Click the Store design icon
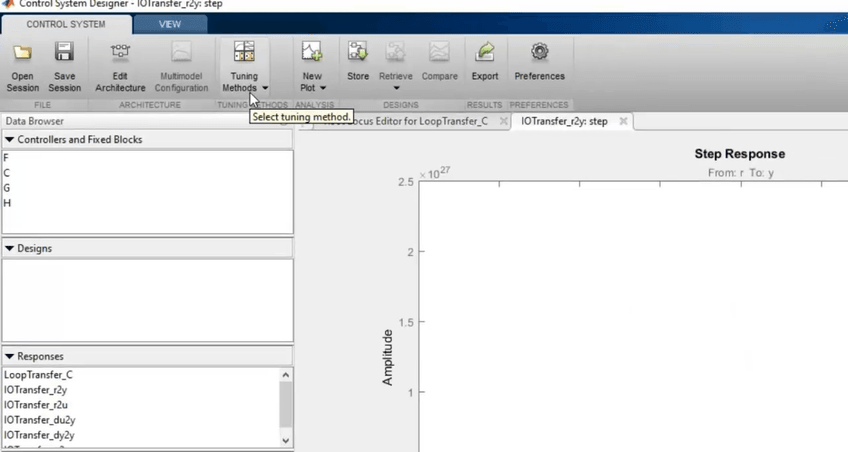The height and width of the screenshot is (452, 848). coord(357,53)
